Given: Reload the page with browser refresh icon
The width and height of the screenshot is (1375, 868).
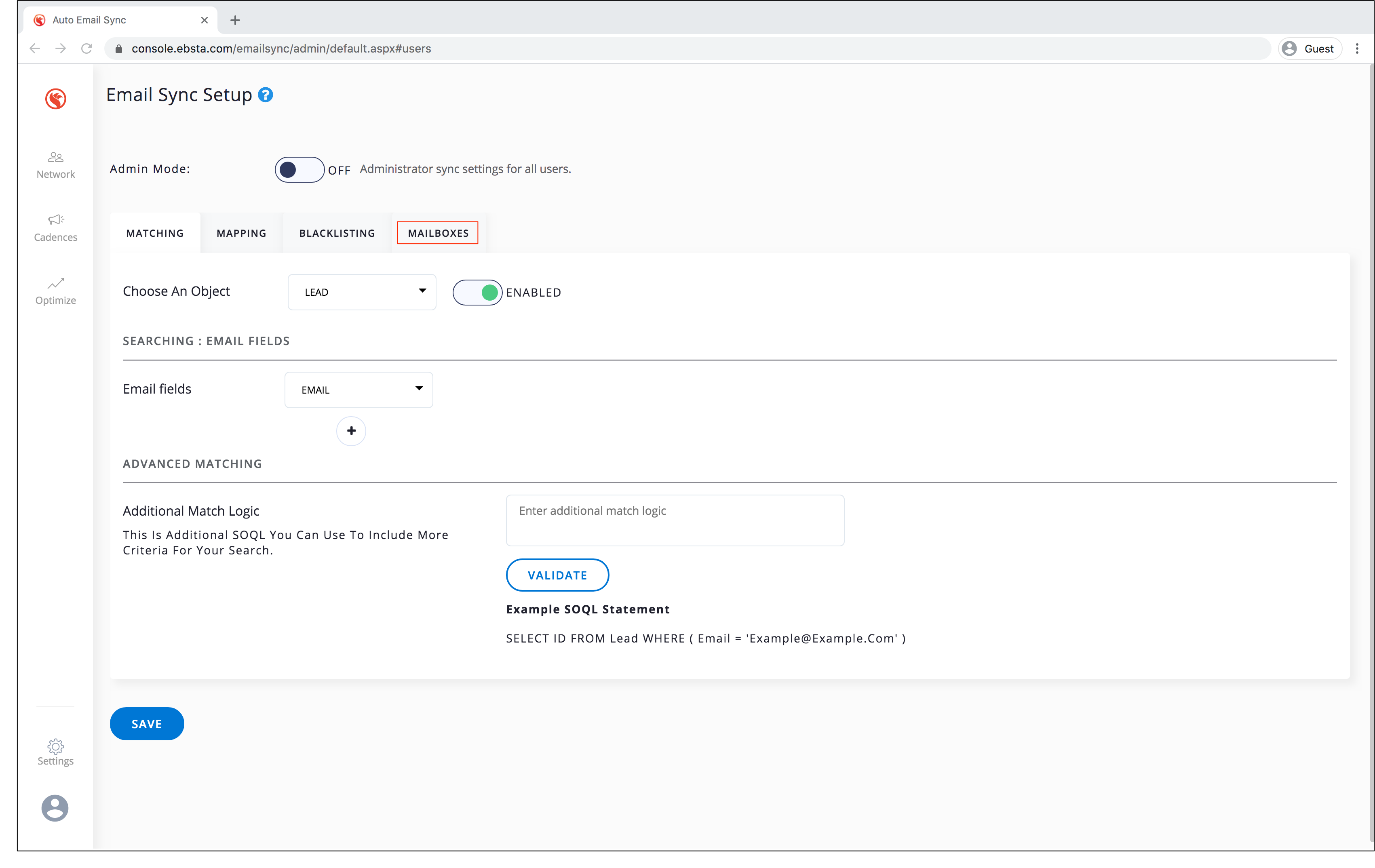Looking at the screenshot, I should coord(87,48).
